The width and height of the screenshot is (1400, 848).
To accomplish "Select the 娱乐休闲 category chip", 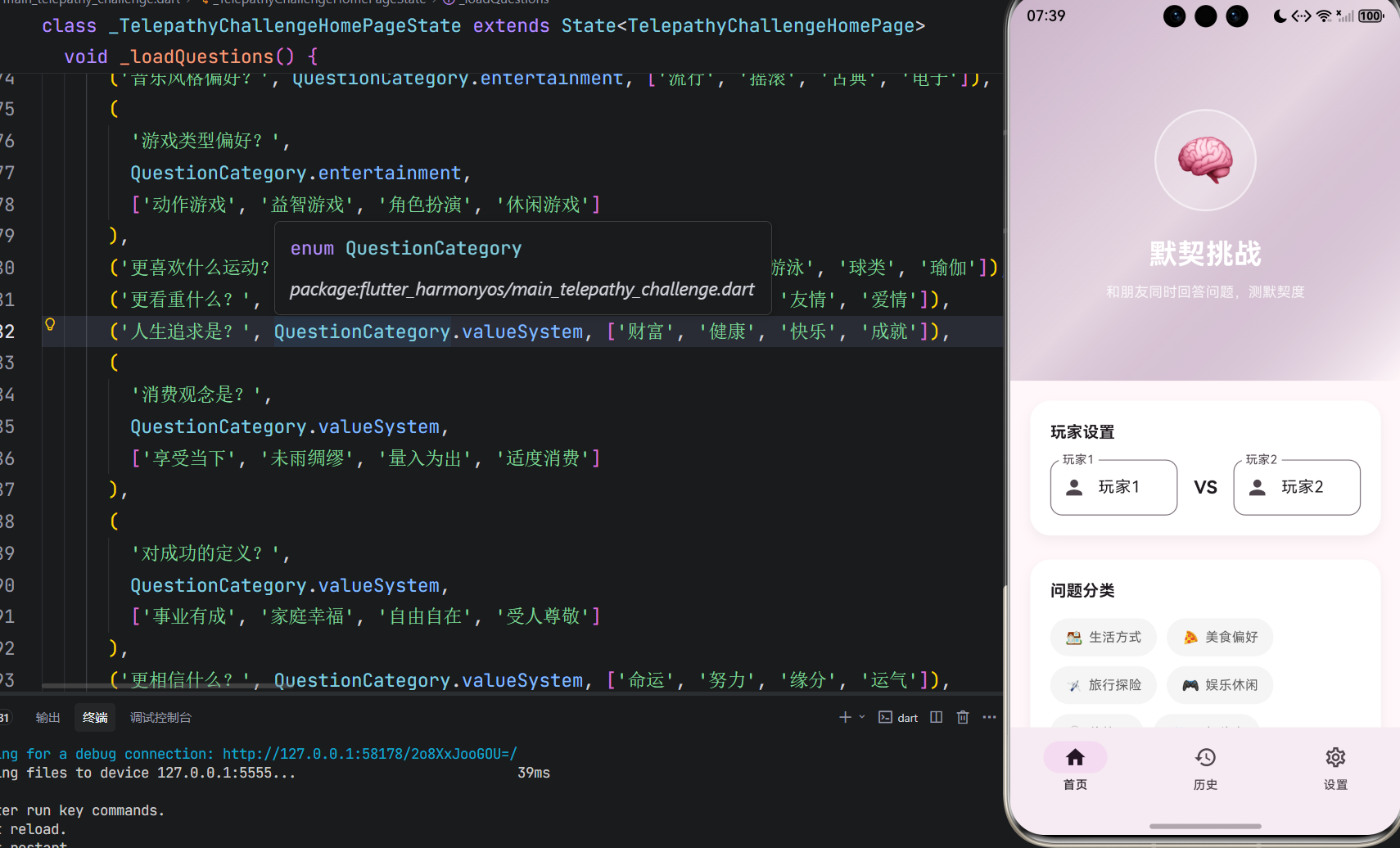I will (x=1220, y=685).
